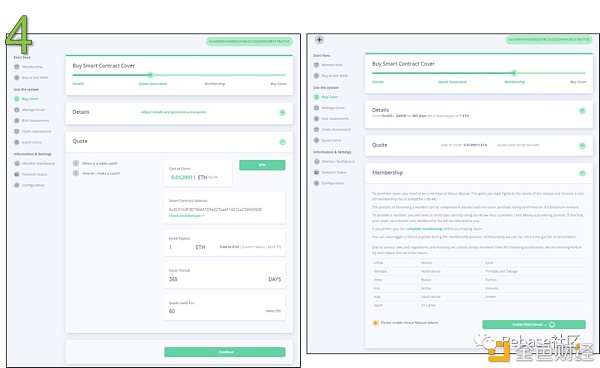This screenshot has height=368, width=600.
Task: Open Manage Cover icon in left panel
Action: tap(17, 110)
